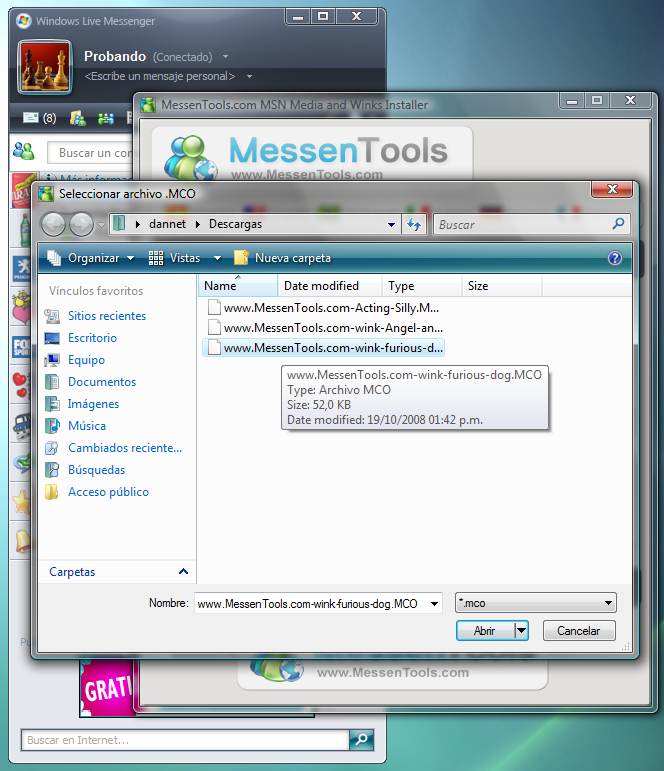Click the Abrir button
The width and height of the screenshot is (664, 771).
point(485,631)
